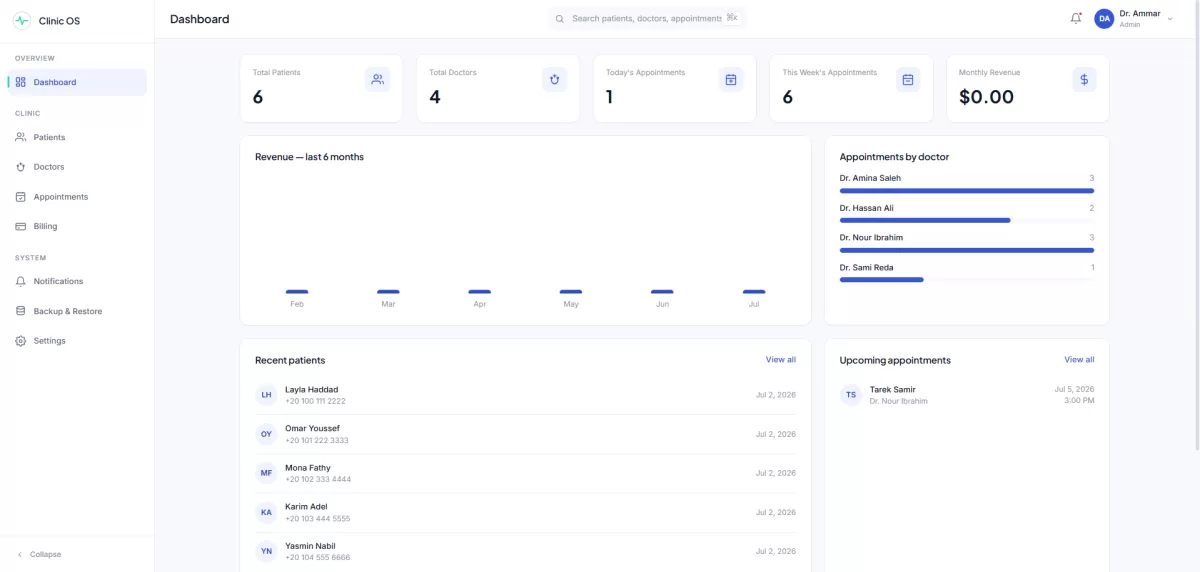
Task: Open the Billing menu item
Action: (x=77, y=226)
